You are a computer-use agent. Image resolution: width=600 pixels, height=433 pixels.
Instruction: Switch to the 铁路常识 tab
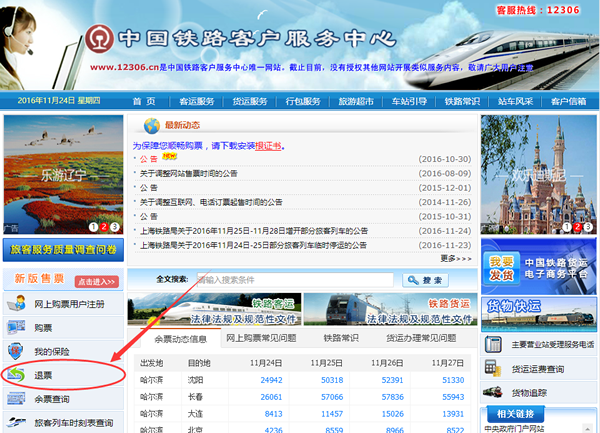tap(341, 338)
